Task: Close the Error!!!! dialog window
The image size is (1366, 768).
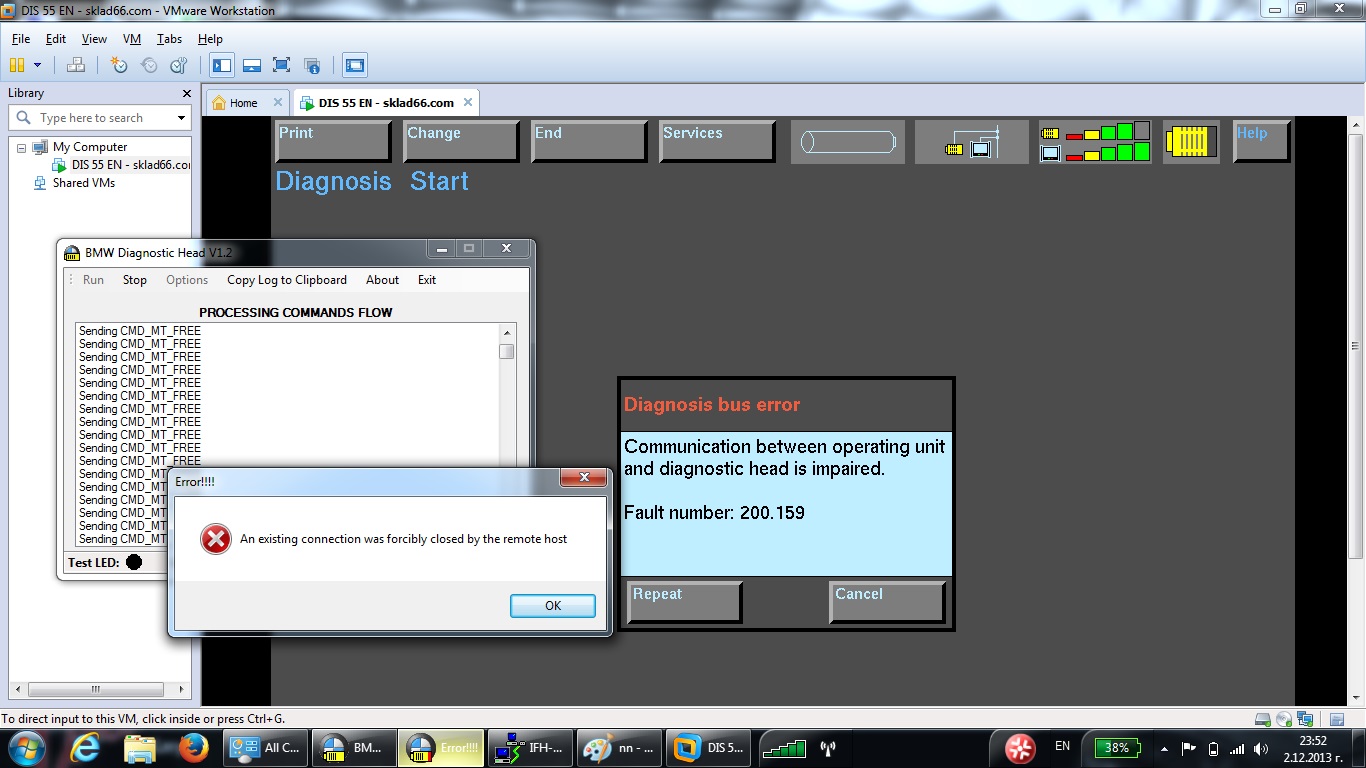Action: [583, 478]
